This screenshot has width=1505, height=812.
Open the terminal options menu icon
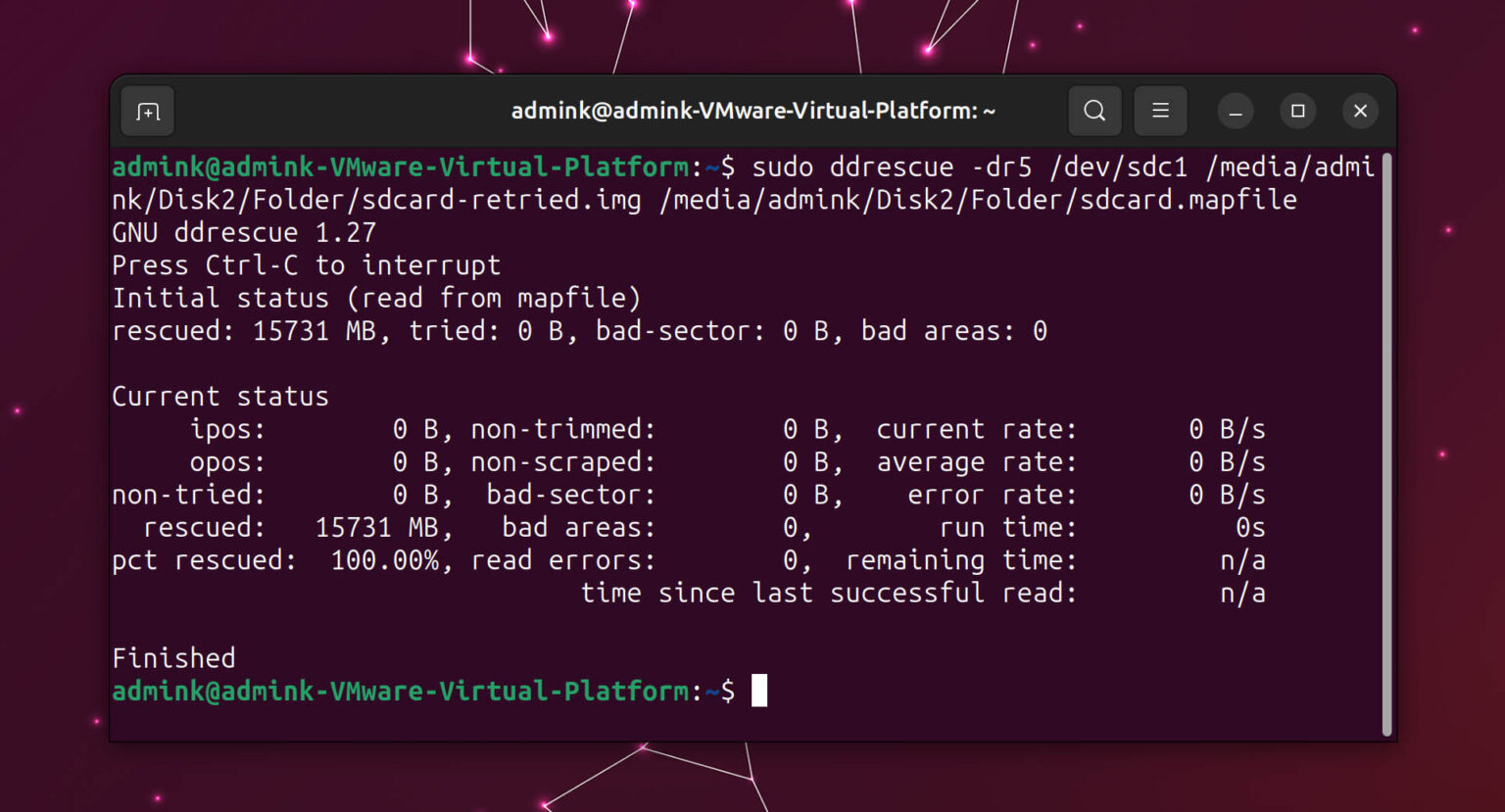pyautogui.click(x=1160, y=111)
